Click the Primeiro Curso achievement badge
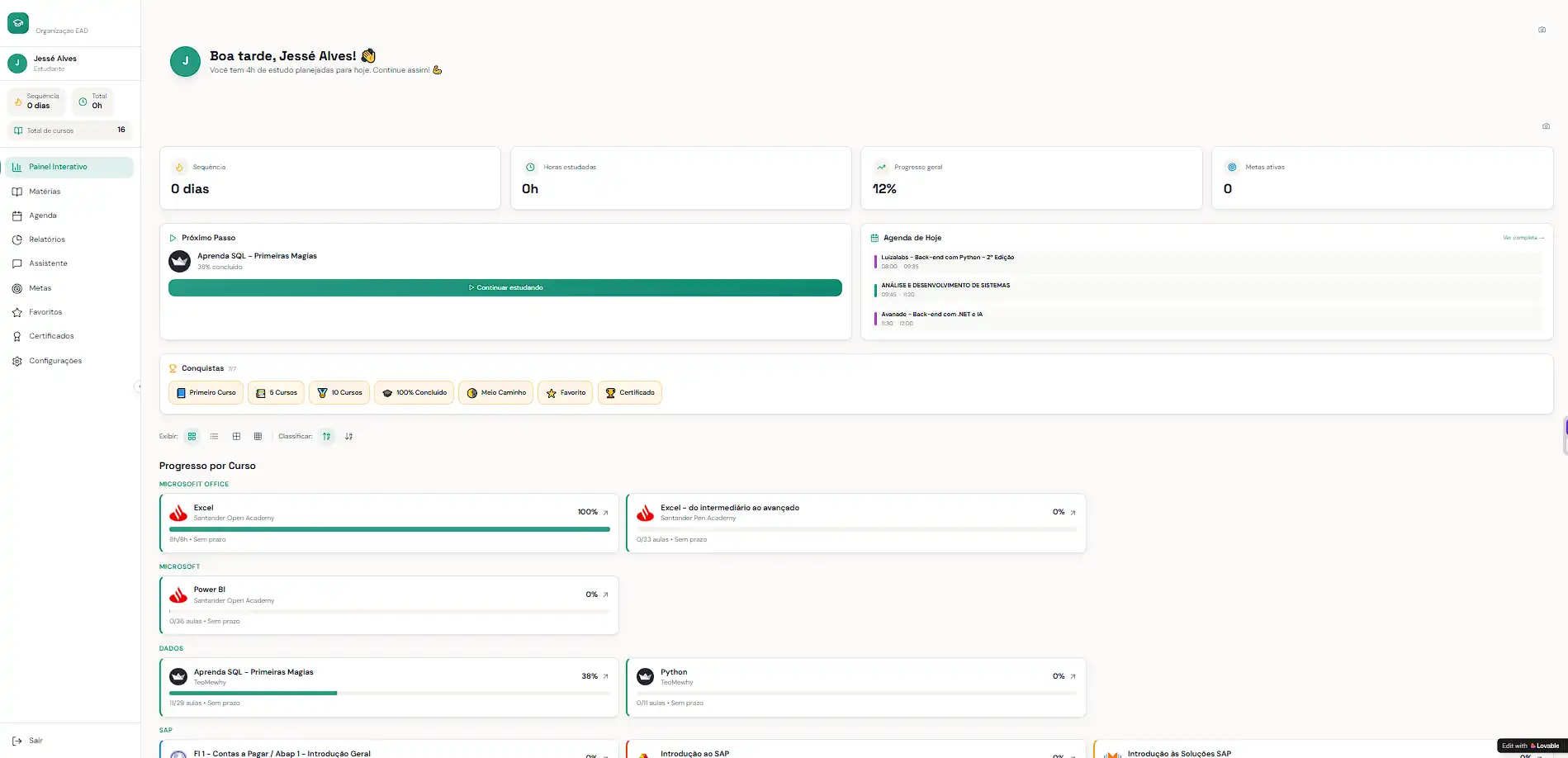 tap(206, 393)
